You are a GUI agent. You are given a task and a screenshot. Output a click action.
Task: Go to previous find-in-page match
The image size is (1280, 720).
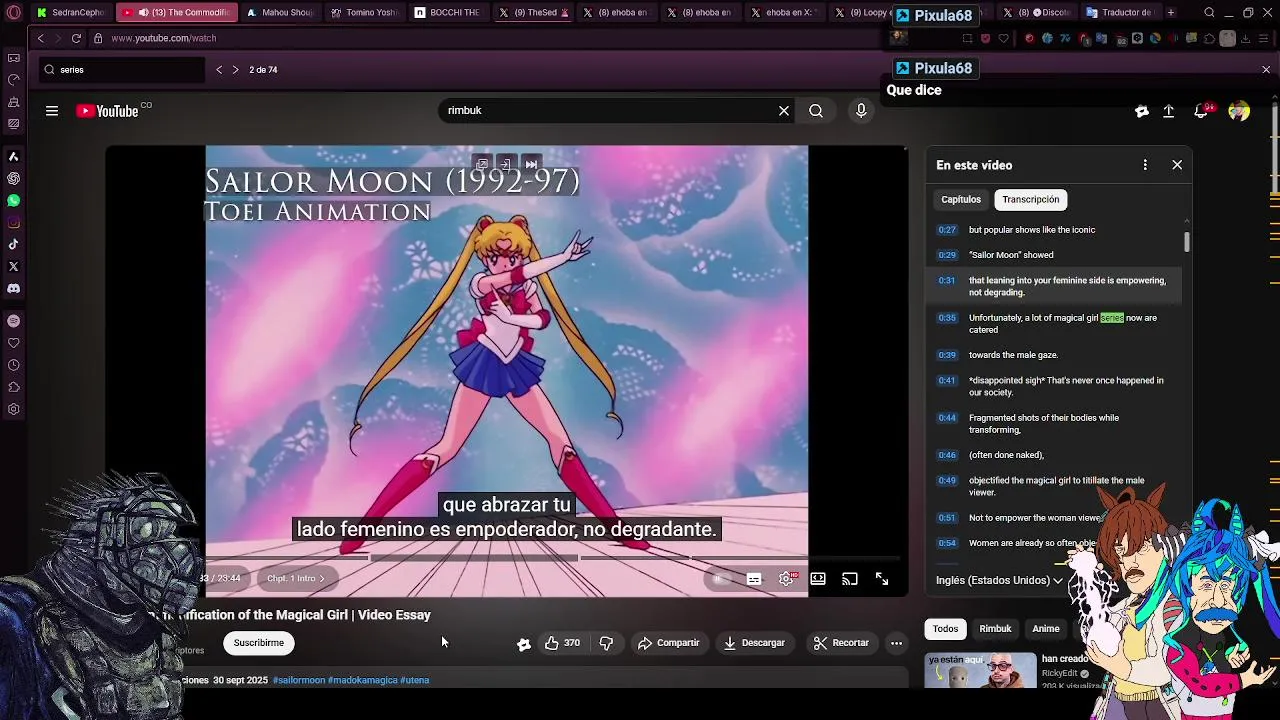click(219, 70)
